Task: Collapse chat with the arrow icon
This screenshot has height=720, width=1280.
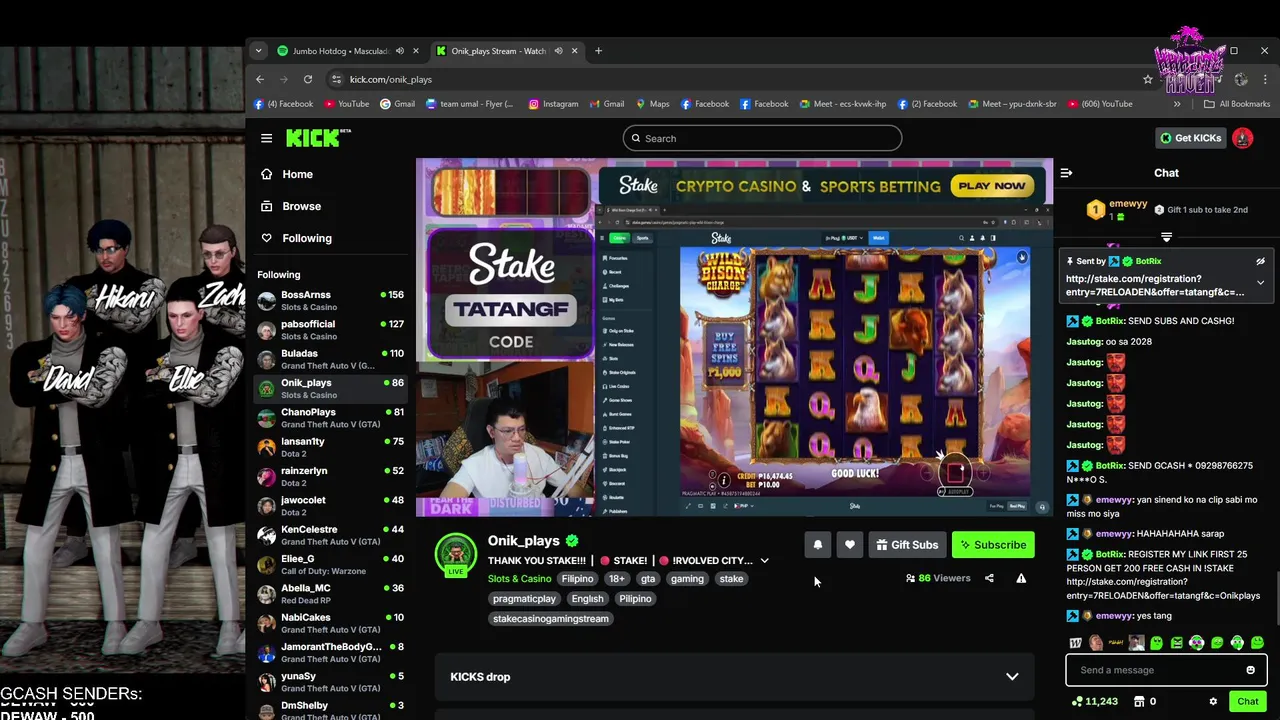Action: pyautogui.click(x=1066, y=173)
